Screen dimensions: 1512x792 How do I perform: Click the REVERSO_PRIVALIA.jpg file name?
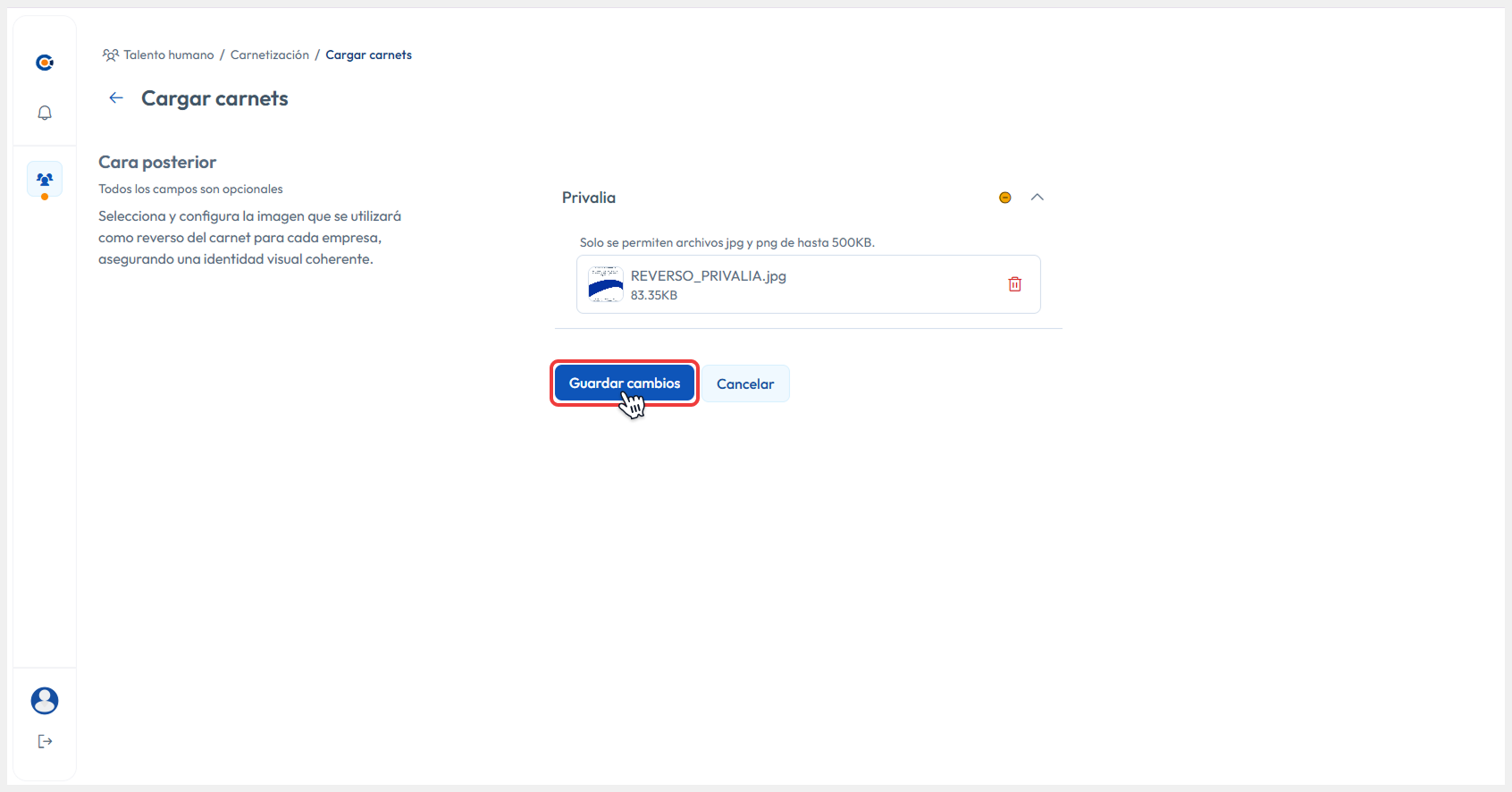coord(708,276)
